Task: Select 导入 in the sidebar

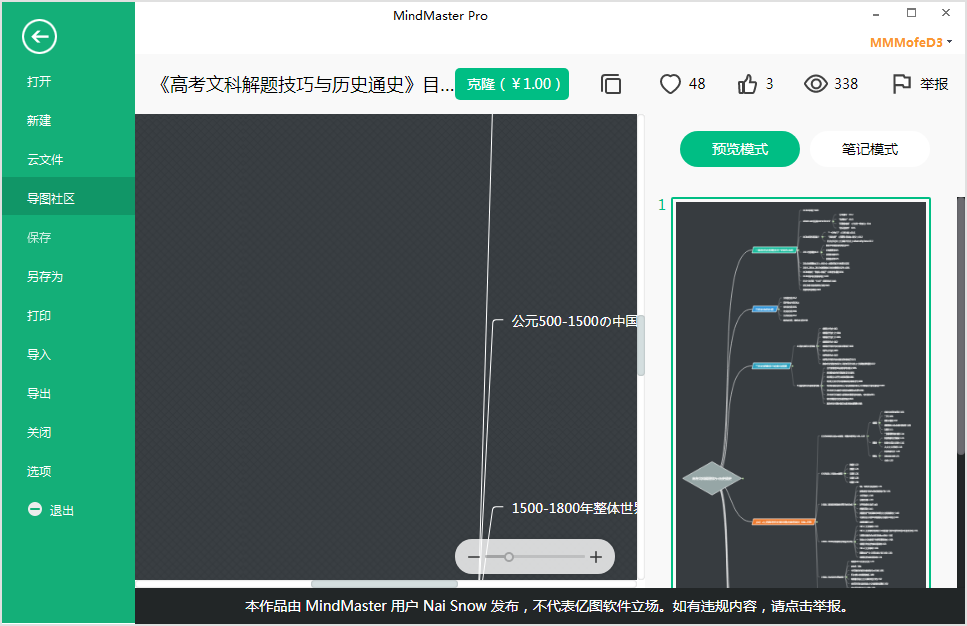Action: pos(39,354)
